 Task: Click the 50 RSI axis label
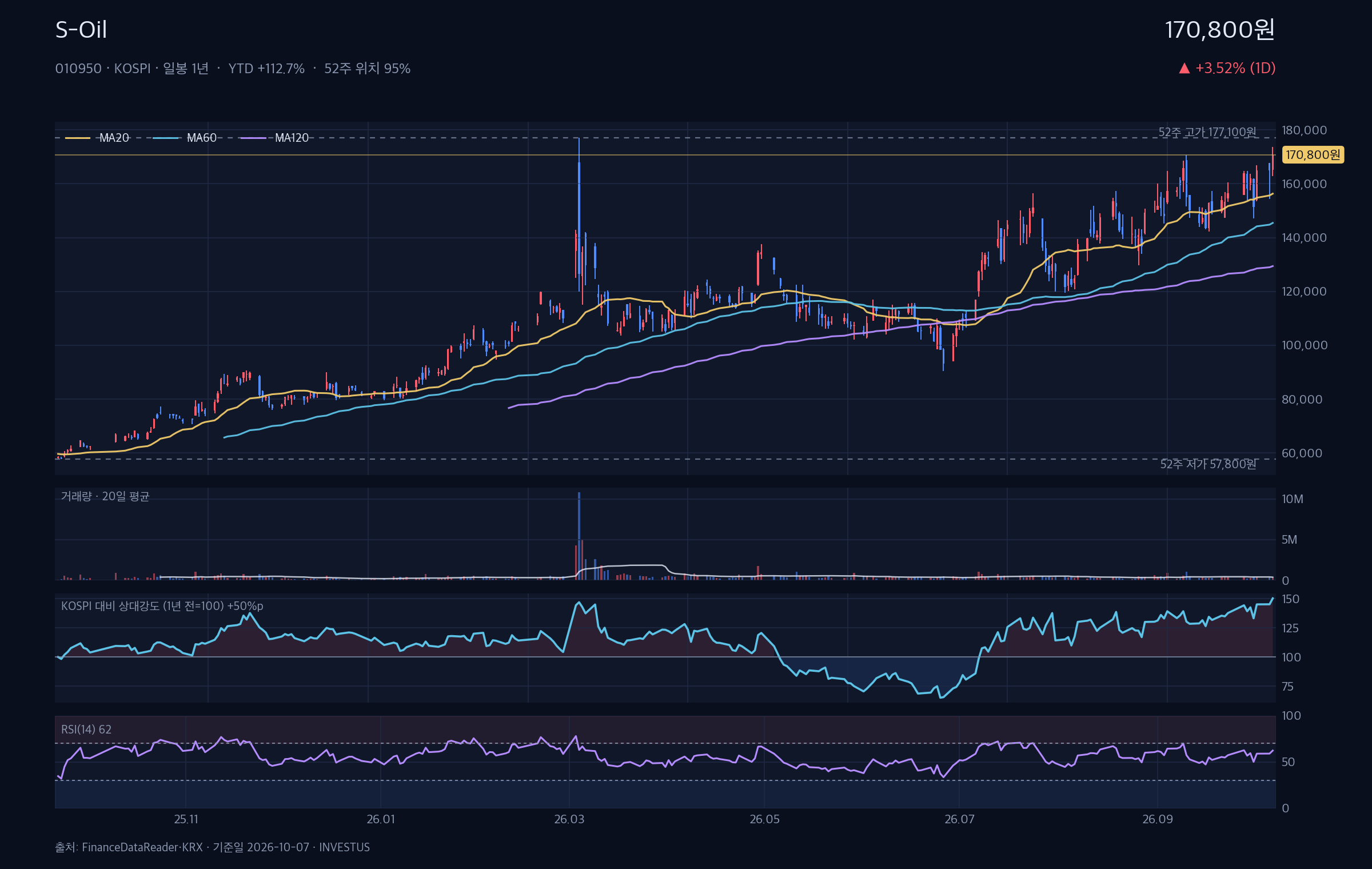[1288, 762]
